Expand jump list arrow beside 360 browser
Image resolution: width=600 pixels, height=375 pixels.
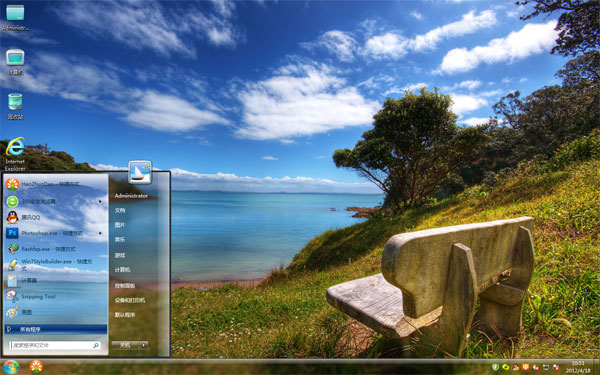click(x=101, y=201)
